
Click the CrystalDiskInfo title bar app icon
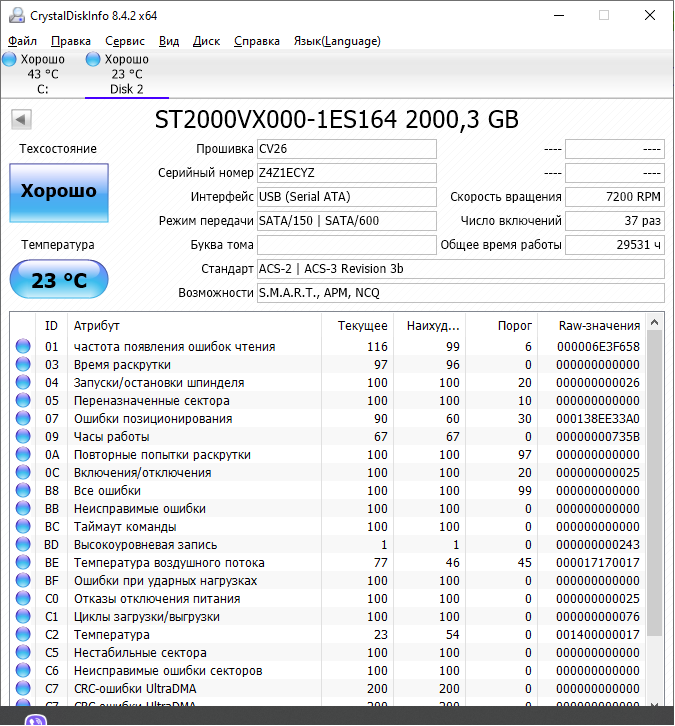(14, 15)
